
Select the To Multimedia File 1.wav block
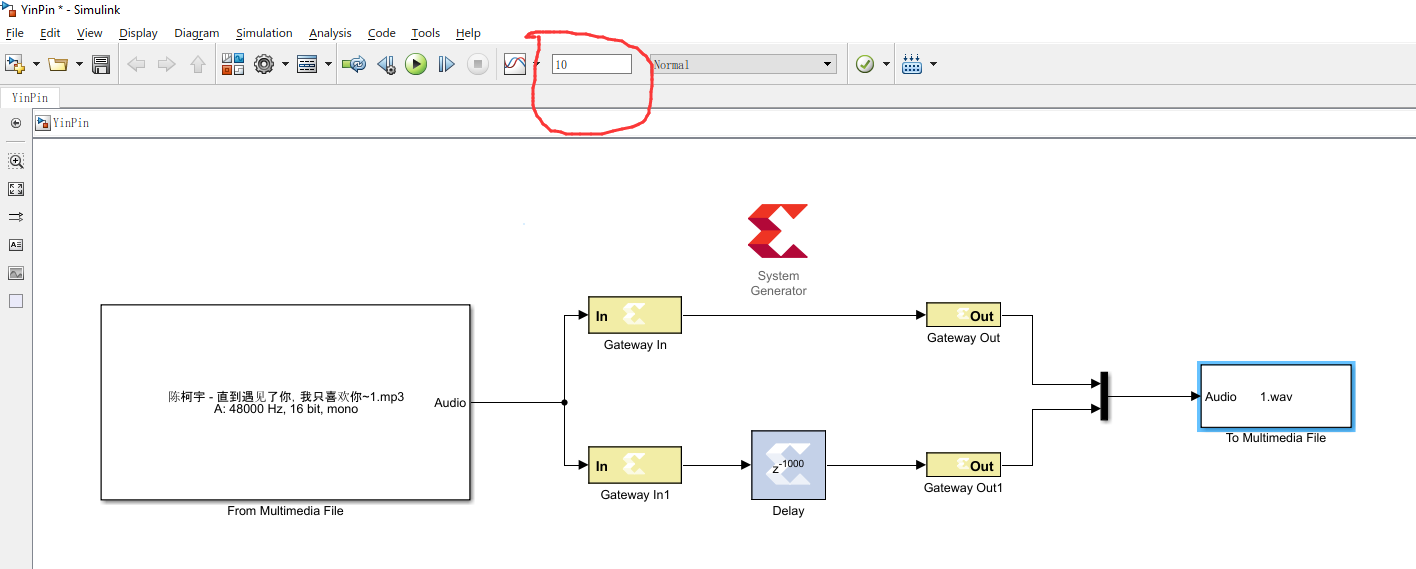pyautogui.click(x=1276, y=396)
